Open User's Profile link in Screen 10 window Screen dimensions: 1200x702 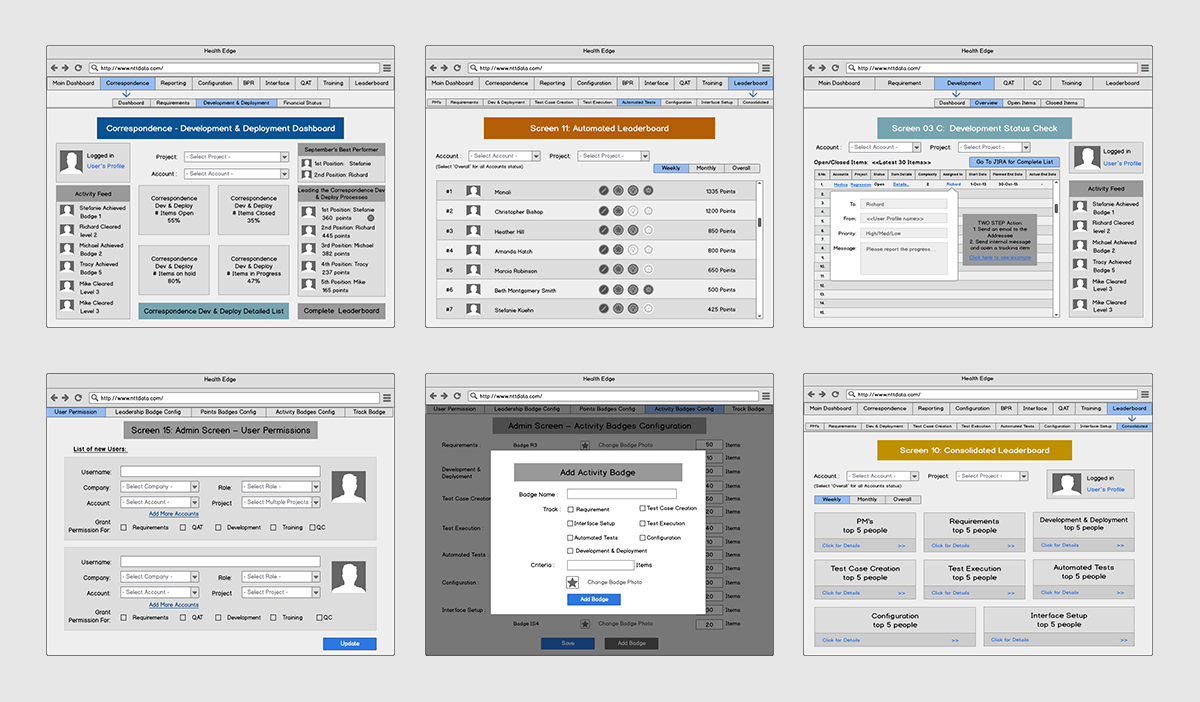[1105, 490]
